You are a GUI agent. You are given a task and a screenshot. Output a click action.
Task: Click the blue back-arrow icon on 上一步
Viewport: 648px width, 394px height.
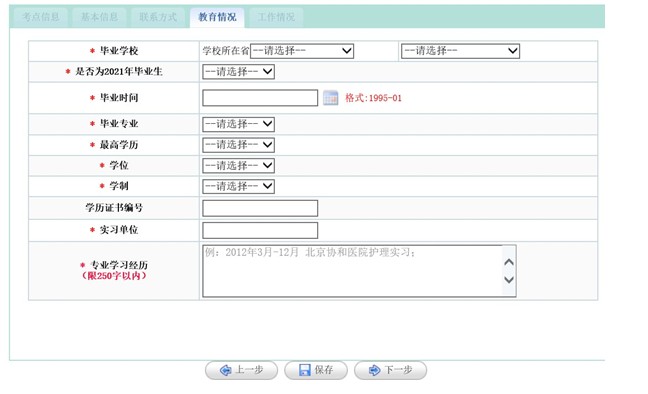pyautogui.click(x=226, y=370)
